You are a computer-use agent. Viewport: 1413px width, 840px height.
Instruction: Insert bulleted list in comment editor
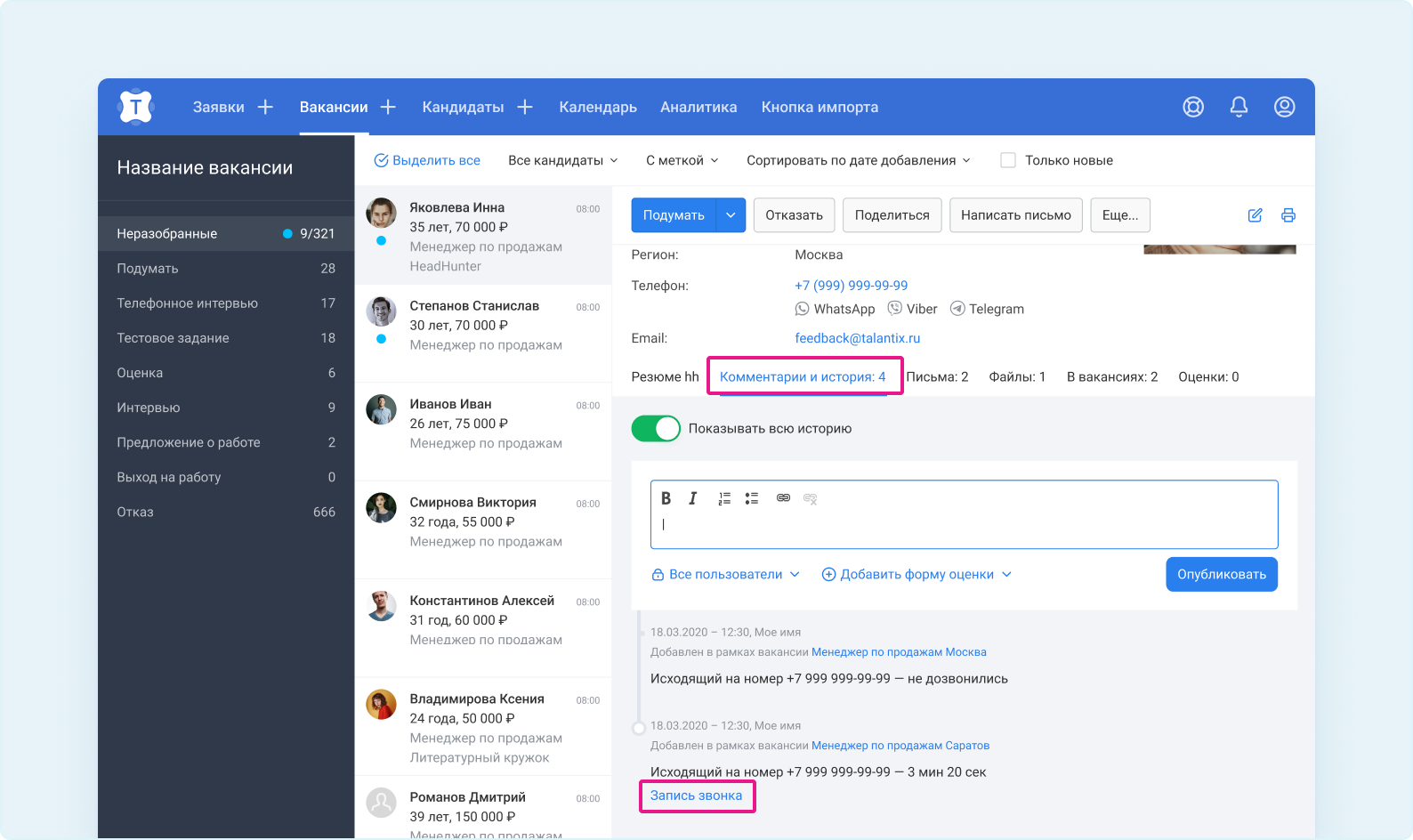tap(752, 498)
